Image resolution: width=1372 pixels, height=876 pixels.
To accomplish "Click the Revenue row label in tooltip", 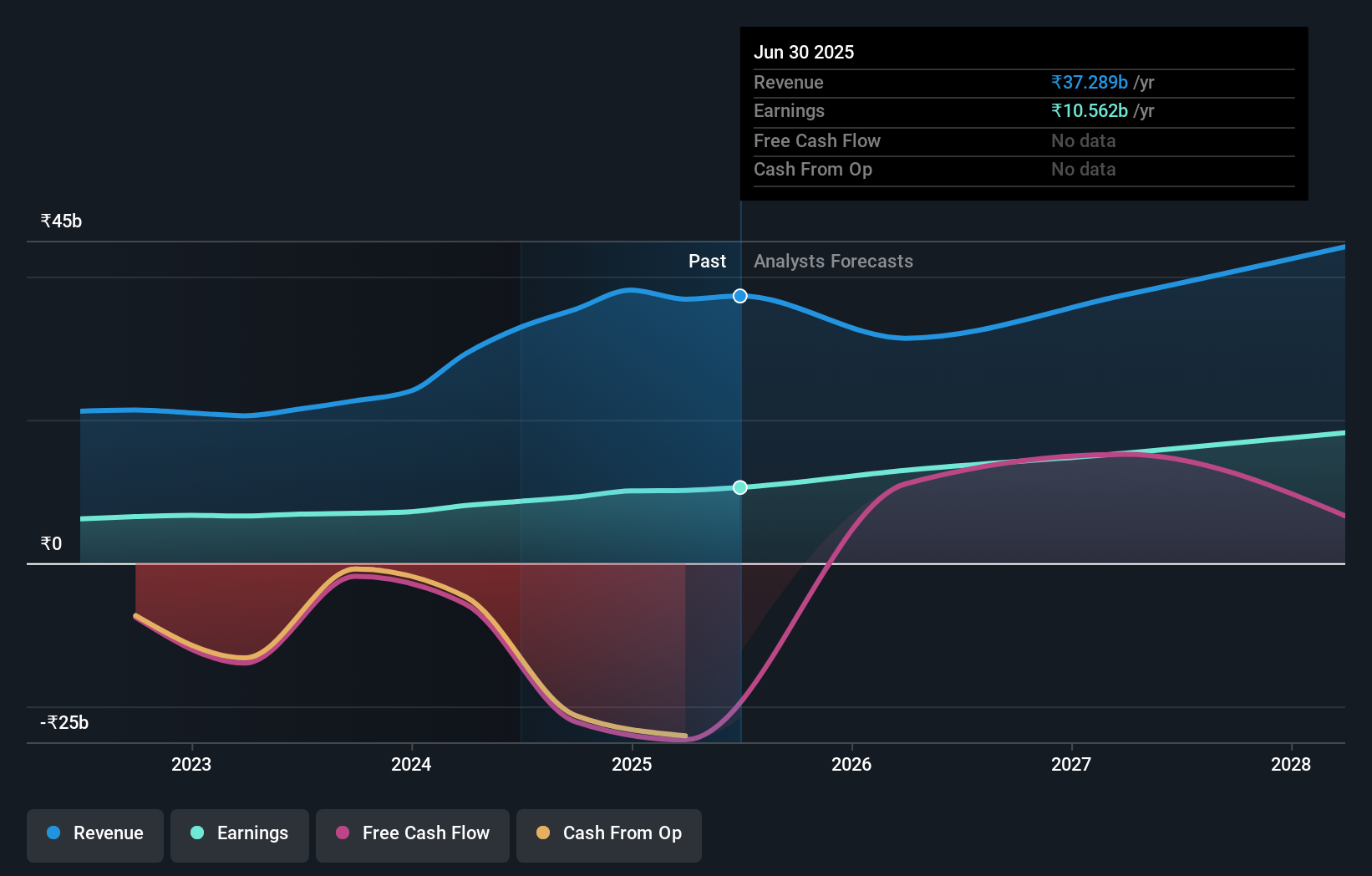I will 789,82.
